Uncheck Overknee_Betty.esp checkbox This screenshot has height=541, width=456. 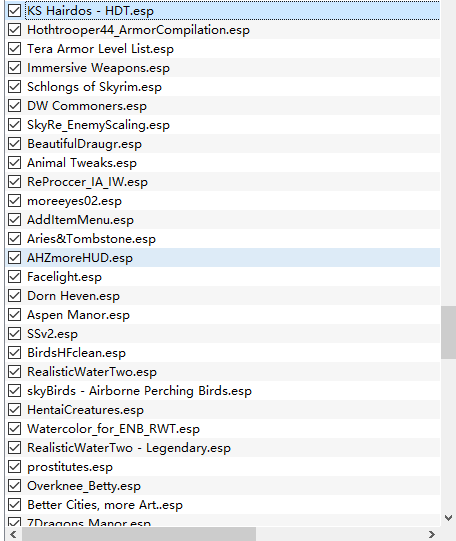14,485
